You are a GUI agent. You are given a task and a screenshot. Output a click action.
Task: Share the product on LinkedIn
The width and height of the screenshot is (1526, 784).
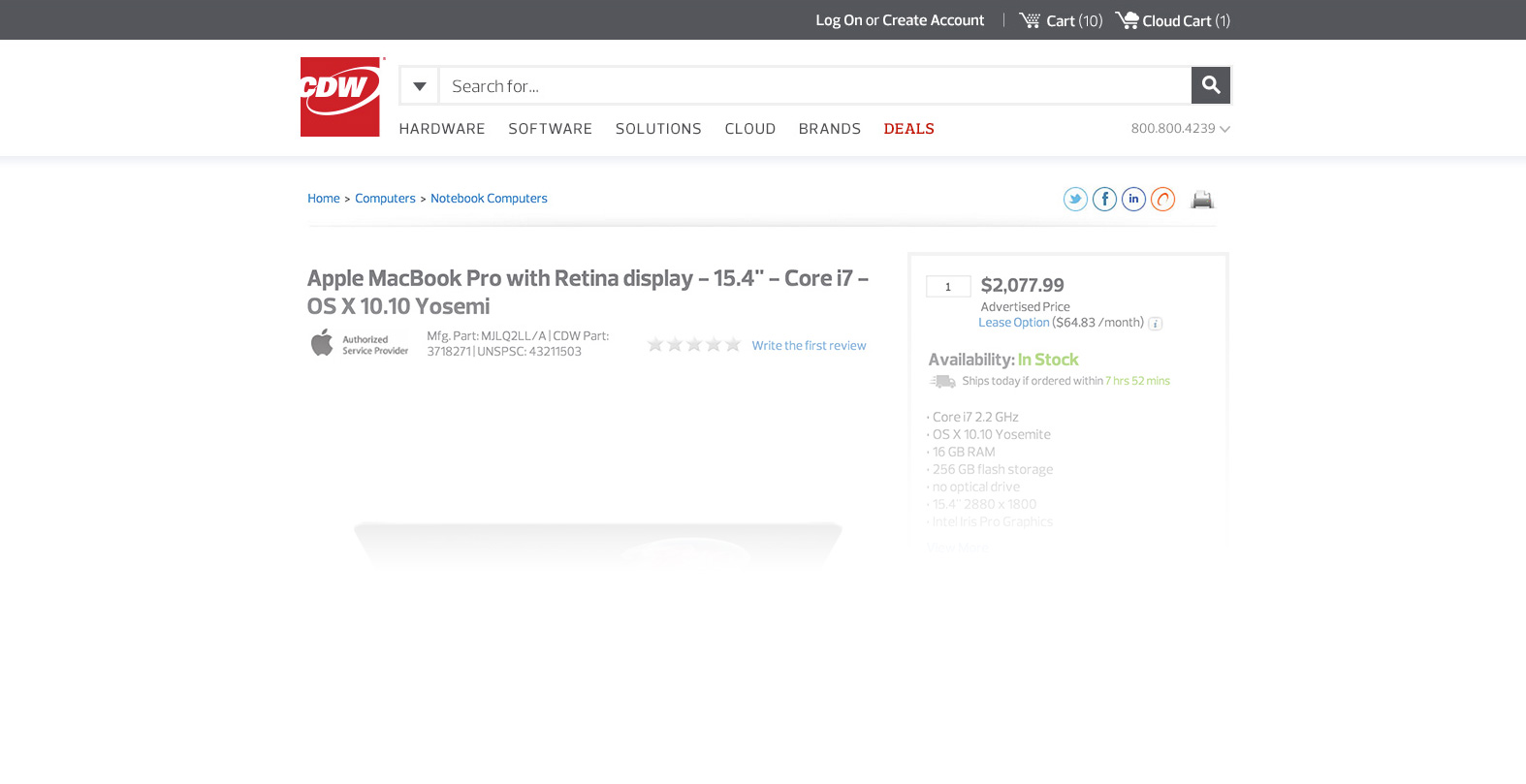tap(1133, 200)
